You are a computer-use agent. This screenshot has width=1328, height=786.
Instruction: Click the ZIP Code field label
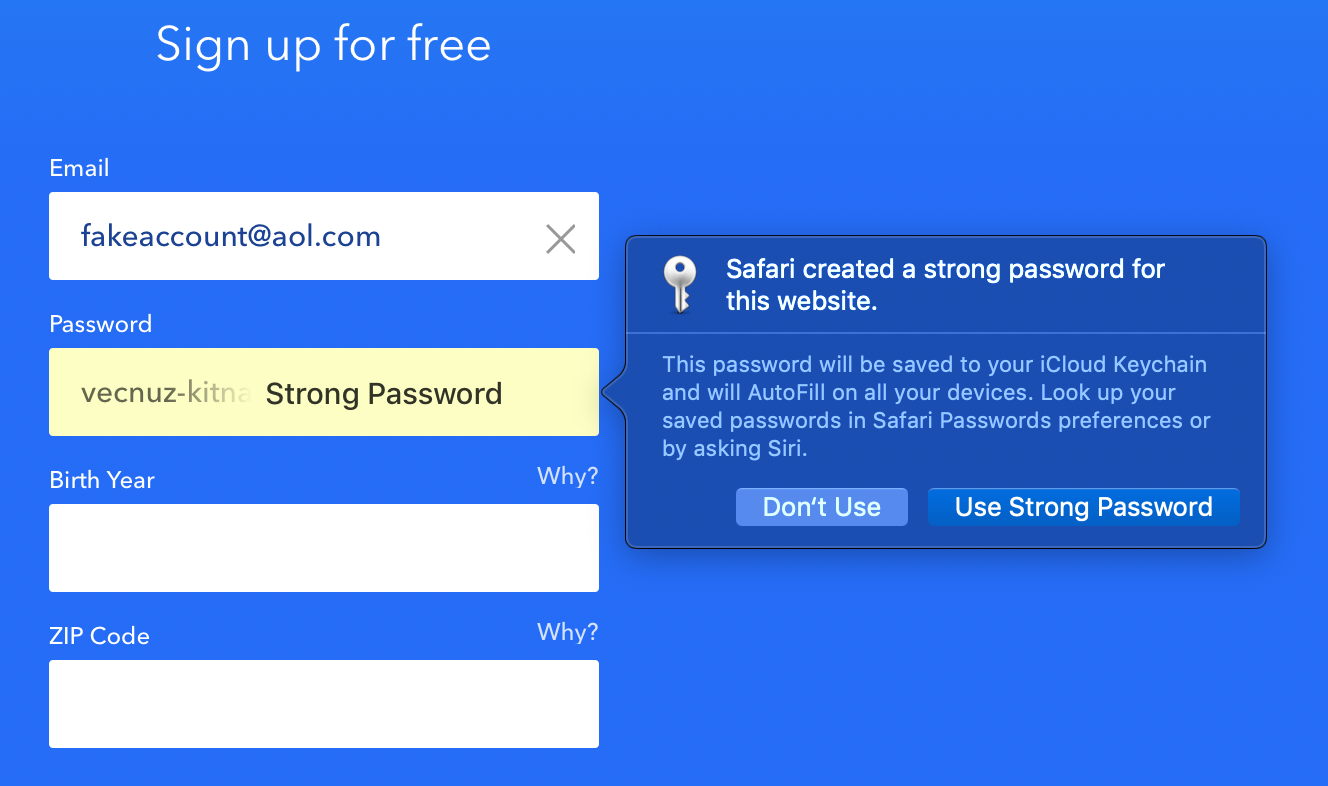[x=100, y=636]
